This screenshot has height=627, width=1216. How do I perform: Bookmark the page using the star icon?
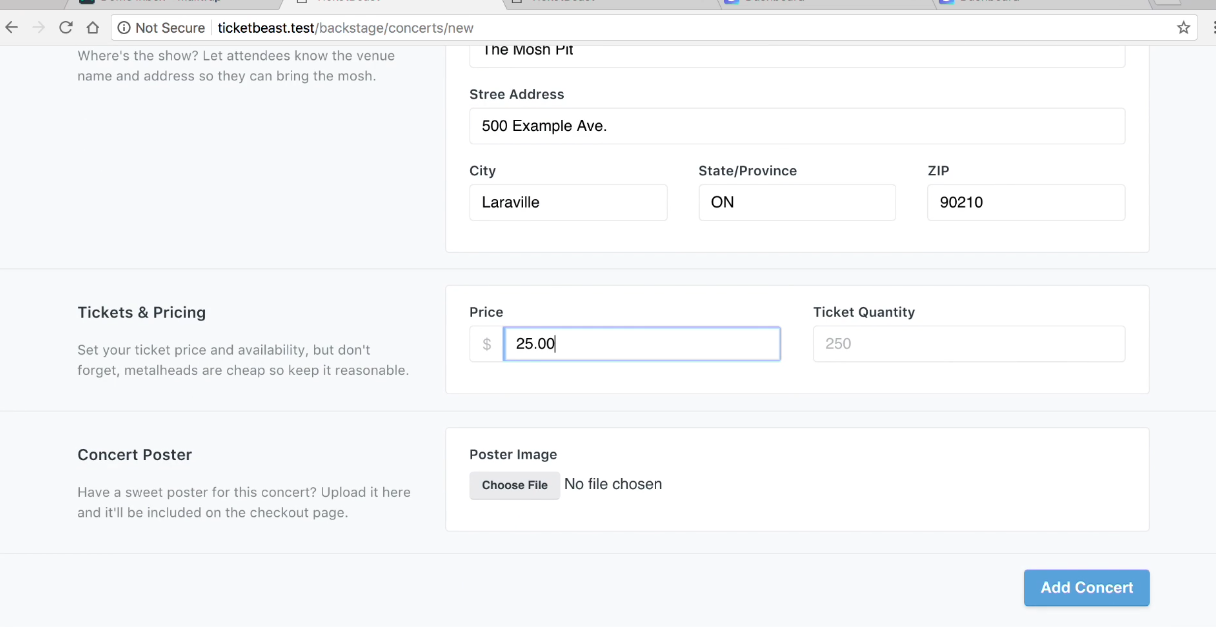[1183, 27]
